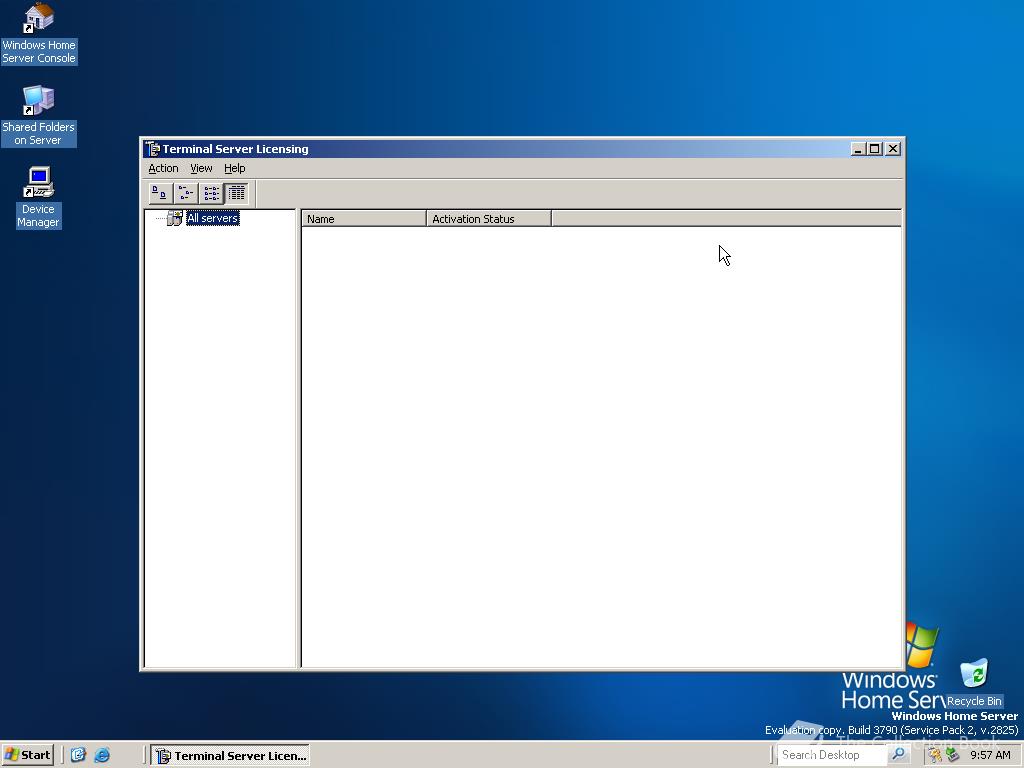The width and height of the screenshot is (1024, 768).
Task: Click the 9:57 AM taskbar clock
Action: pos(990,755)
